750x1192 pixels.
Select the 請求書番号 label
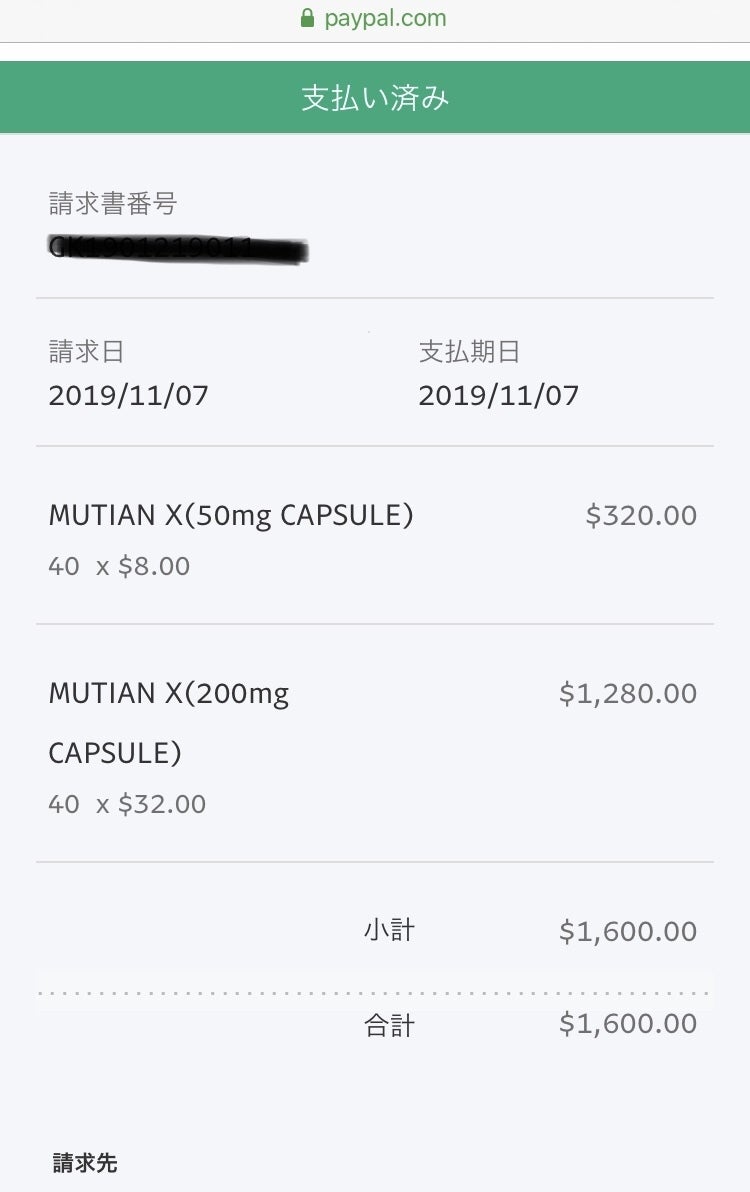click(113, 204)
